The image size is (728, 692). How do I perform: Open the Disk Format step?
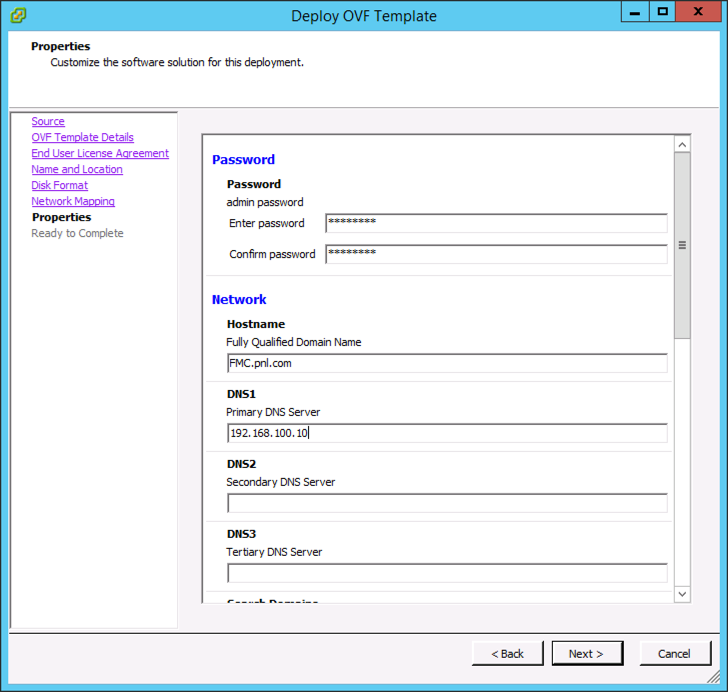pos(59,185)
